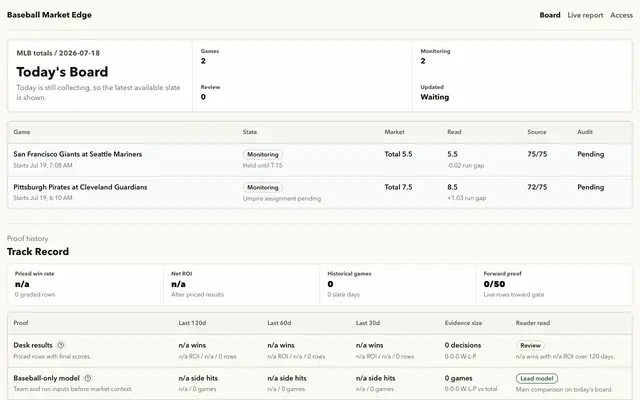Click the 0 decisions evidence value
The width and height of the screenshot is (640, 400).
[x=463, y=345]
